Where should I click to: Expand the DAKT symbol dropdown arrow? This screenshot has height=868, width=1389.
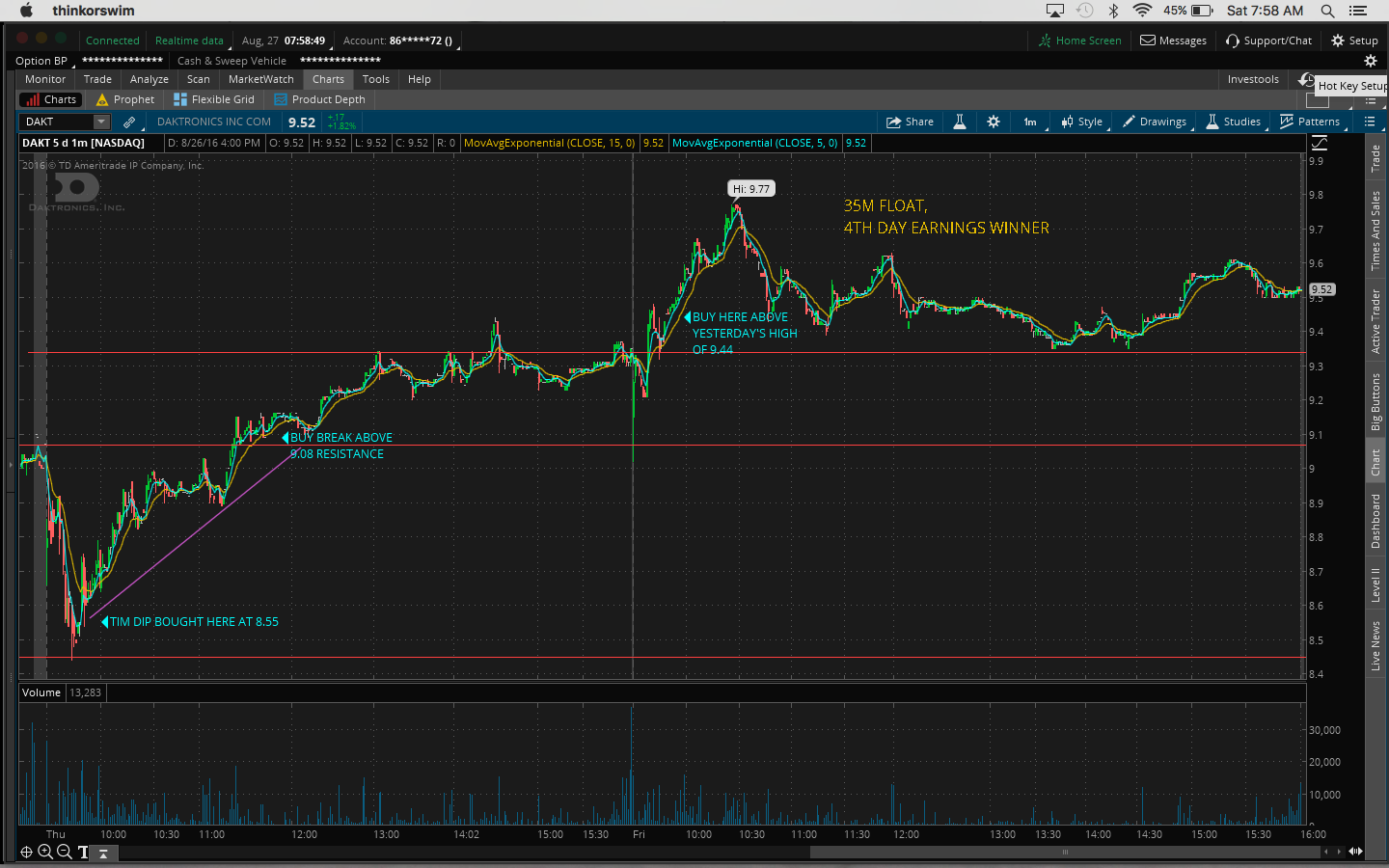[x=101, y=122]
